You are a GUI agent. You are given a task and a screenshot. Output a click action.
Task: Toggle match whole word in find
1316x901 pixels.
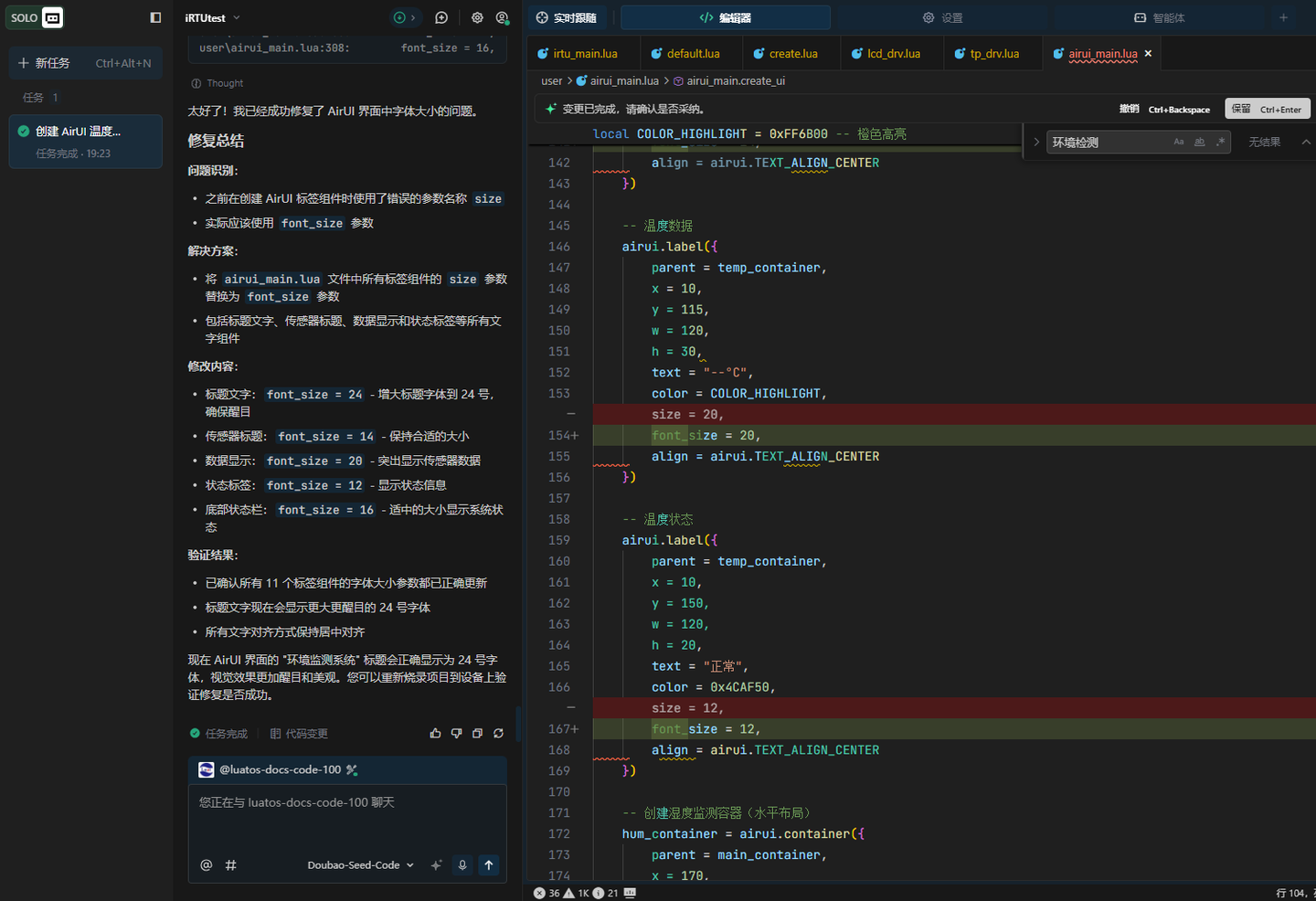[x=1200, y=142]
